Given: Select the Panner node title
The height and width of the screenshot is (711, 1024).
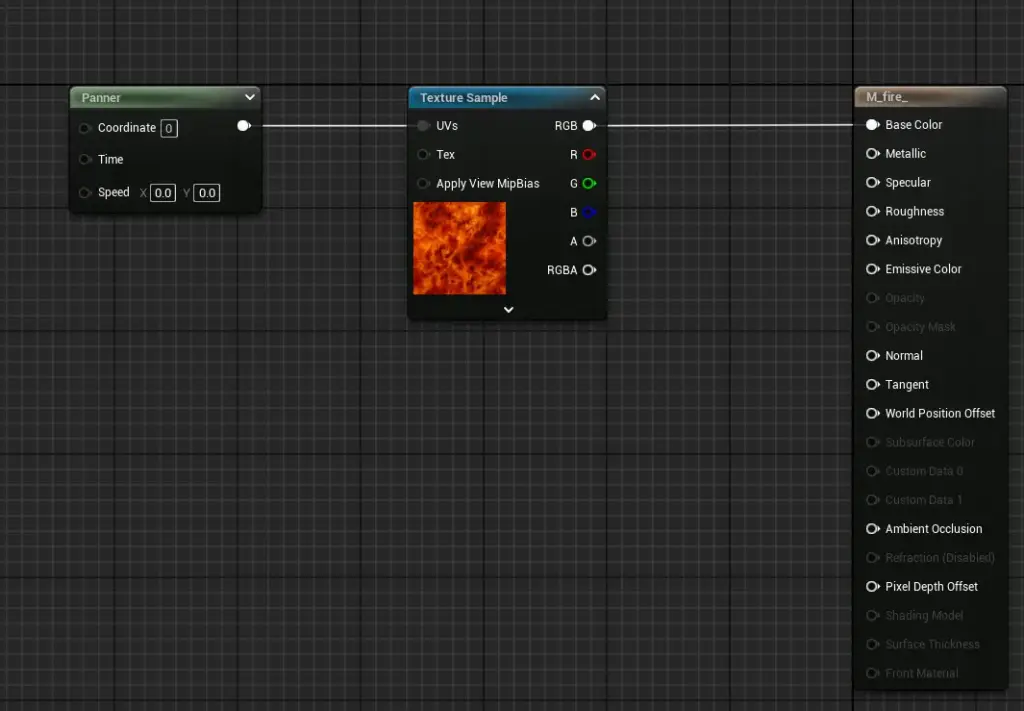Looking at the screenshot, I should [x=101, y=98].
